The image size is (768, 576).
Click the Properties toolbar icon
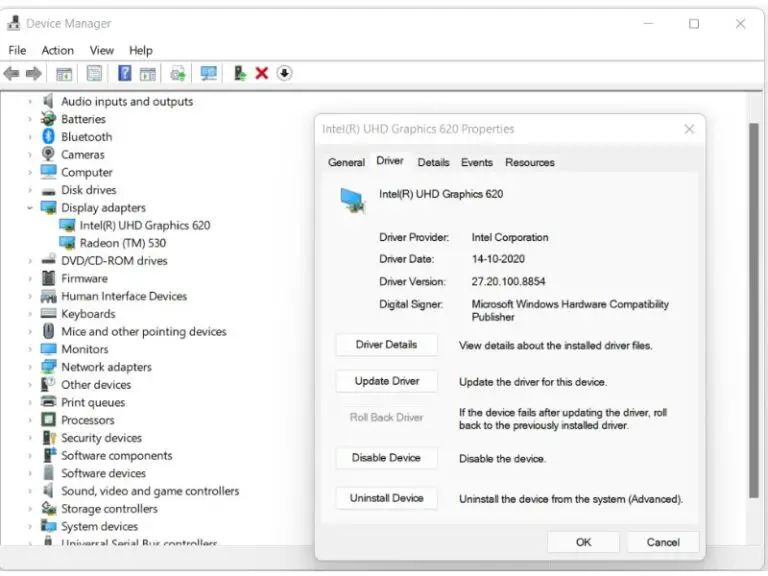pyautogui.click(x=95, y=73)
